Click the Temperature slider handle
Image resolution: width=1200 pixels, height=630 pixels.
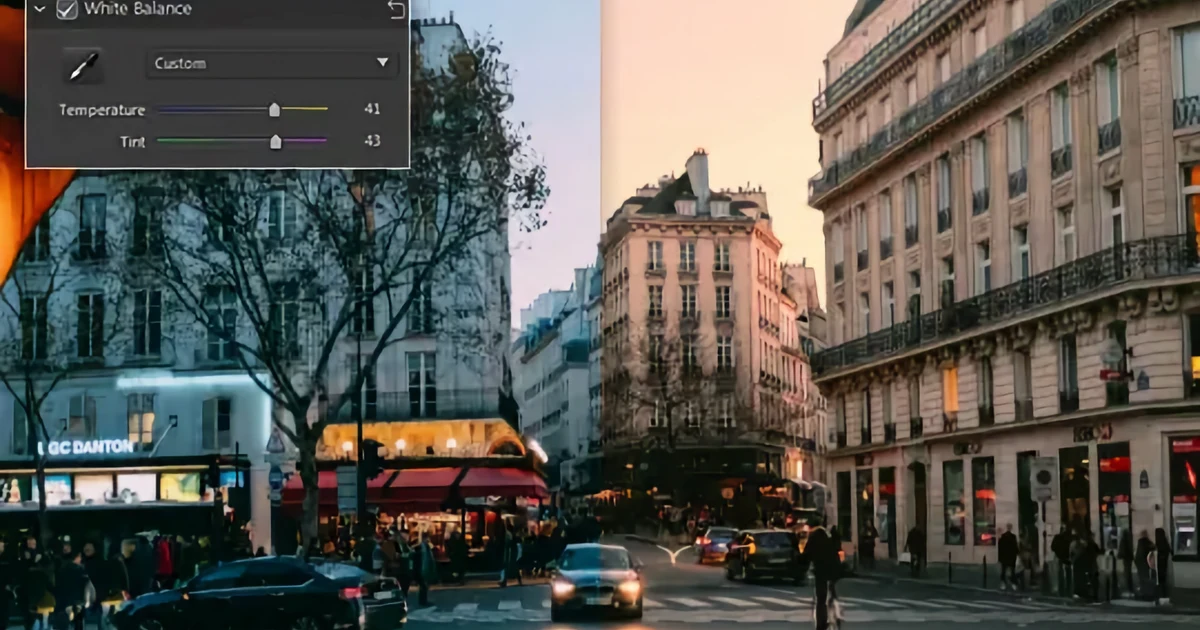coord(274,109)
